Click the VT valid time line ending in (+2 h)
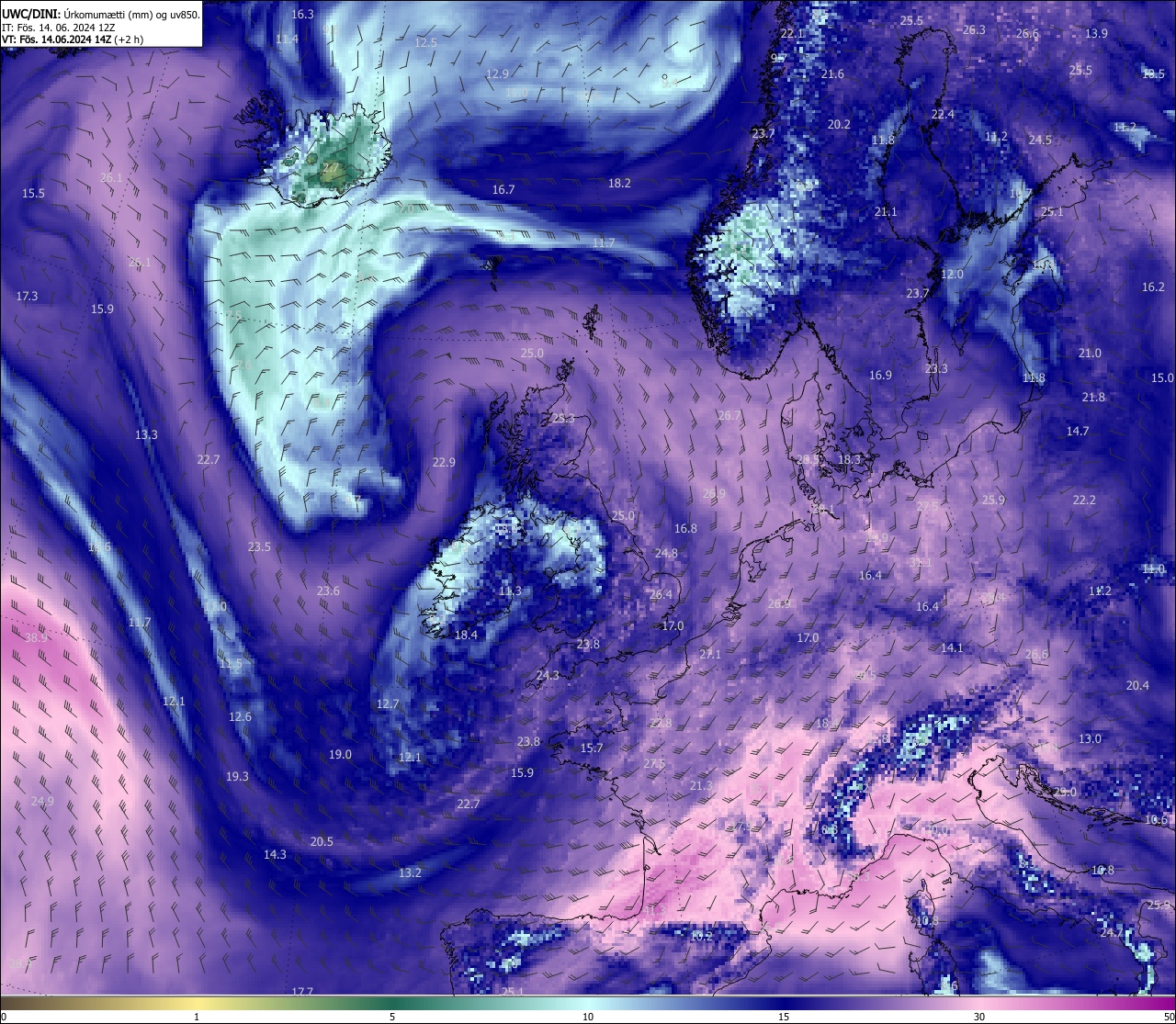Screen dimensions: 1176x1024 (x=73, y=39)
